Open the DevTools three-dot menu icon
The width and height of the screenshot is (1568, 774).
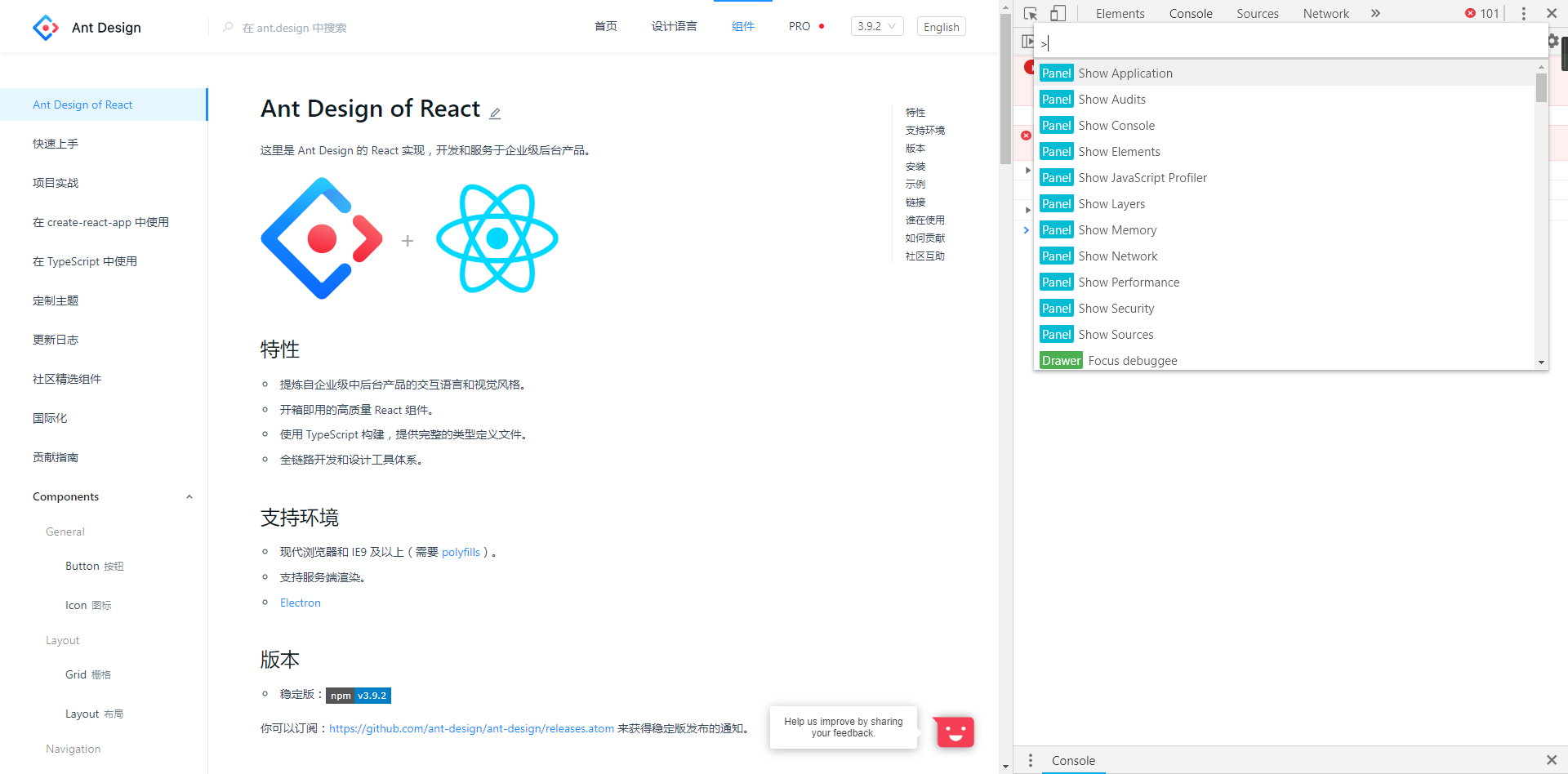1523,13
